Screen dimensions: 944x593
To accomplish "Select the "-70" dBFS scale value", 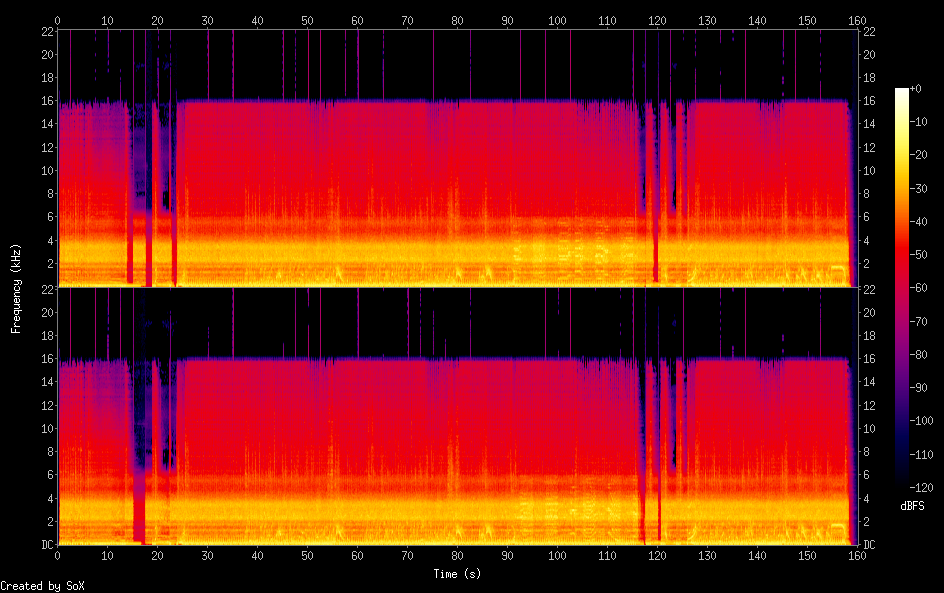I will point(918,321).
